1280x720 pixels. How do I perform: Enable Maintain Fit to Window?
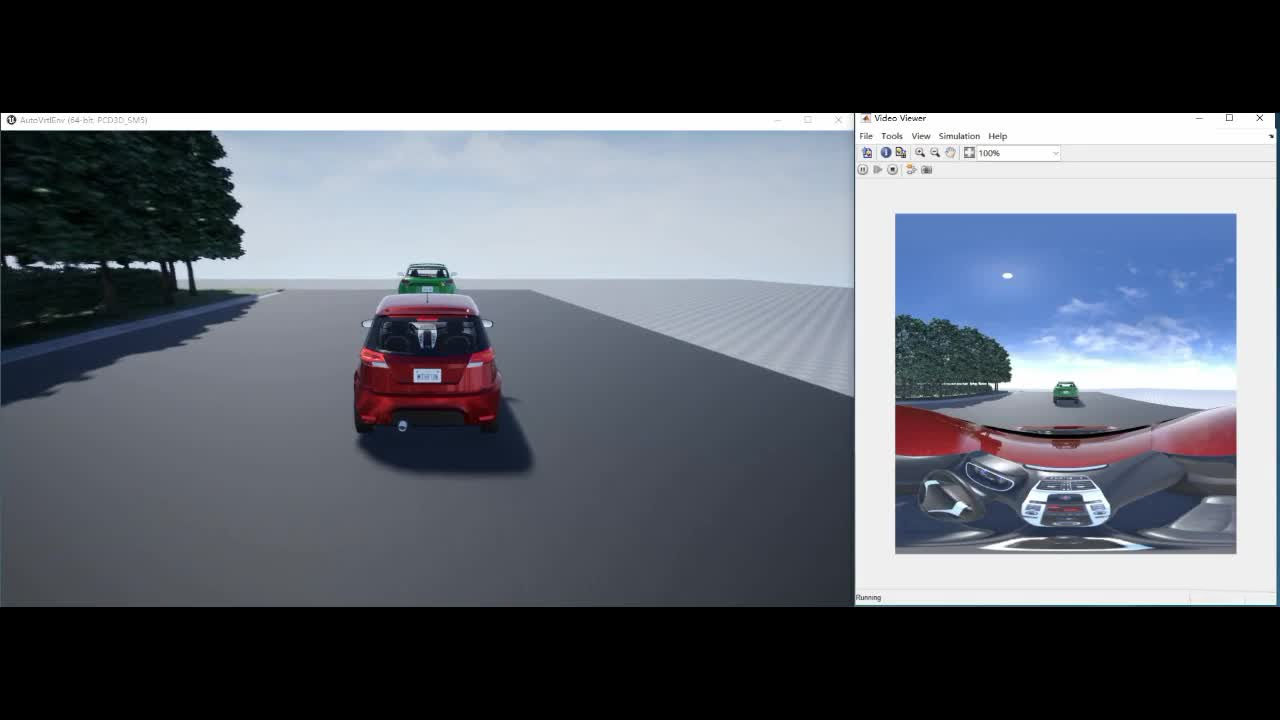[968, 152]
